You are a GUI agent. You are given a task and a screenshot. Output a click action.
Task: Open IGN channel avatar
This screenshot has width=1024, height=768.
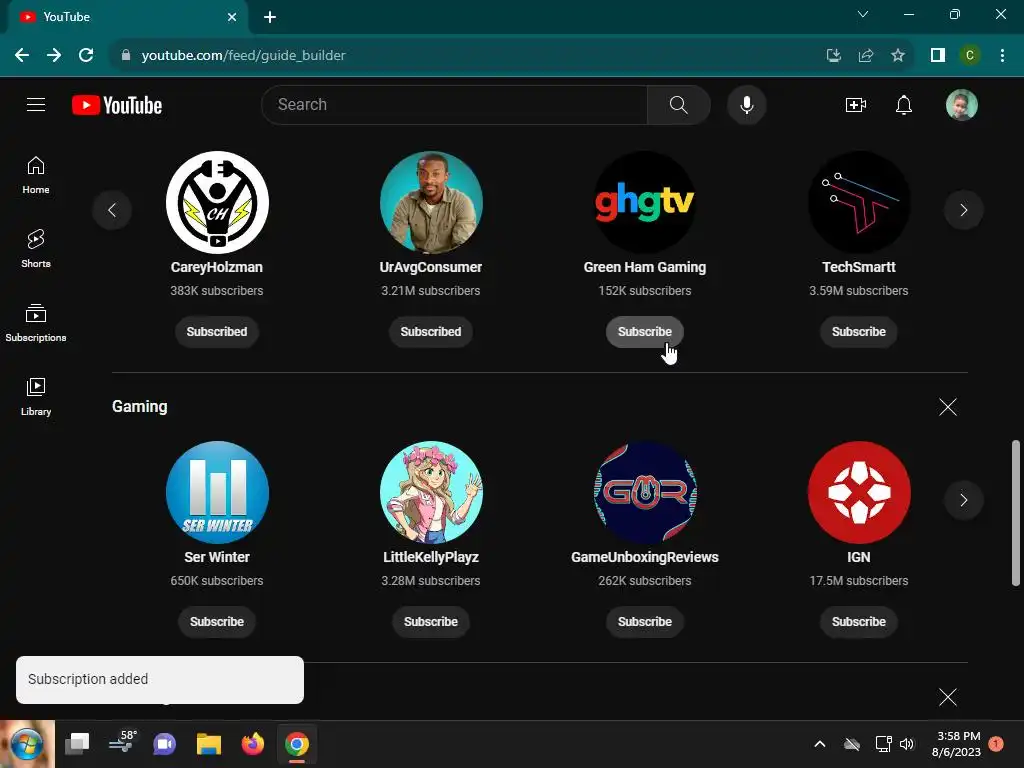point(859,492)
